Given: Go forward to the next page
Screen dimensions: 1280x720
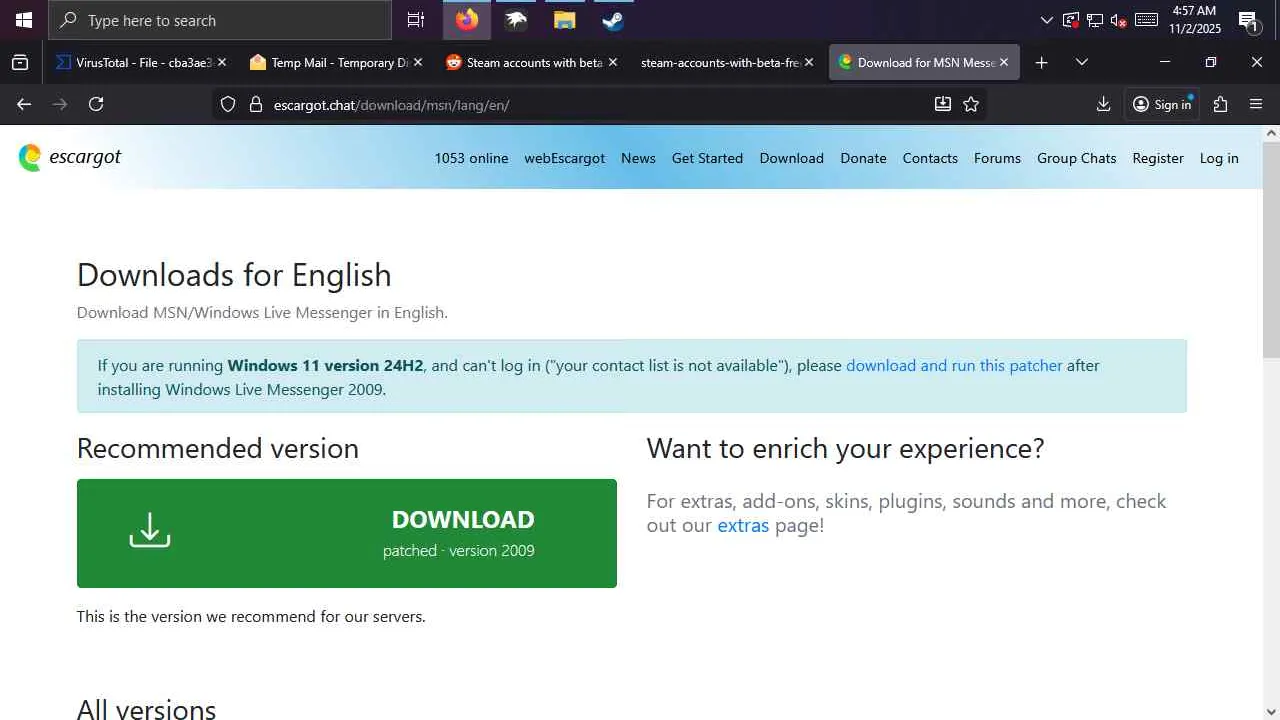Looking at the screenshot, I should tap(60, 104).
